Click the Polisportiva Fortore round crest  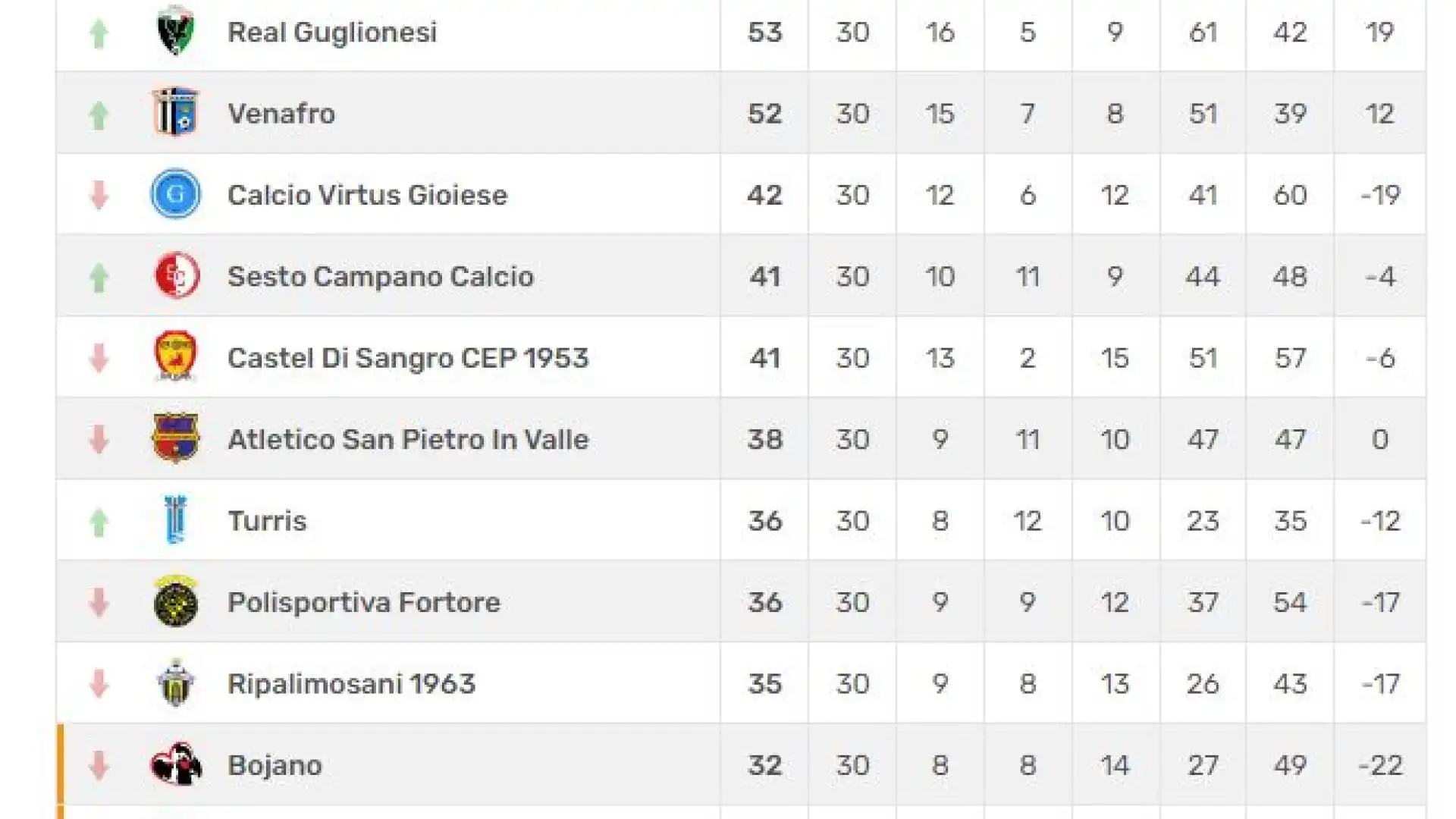click(175, 601)
